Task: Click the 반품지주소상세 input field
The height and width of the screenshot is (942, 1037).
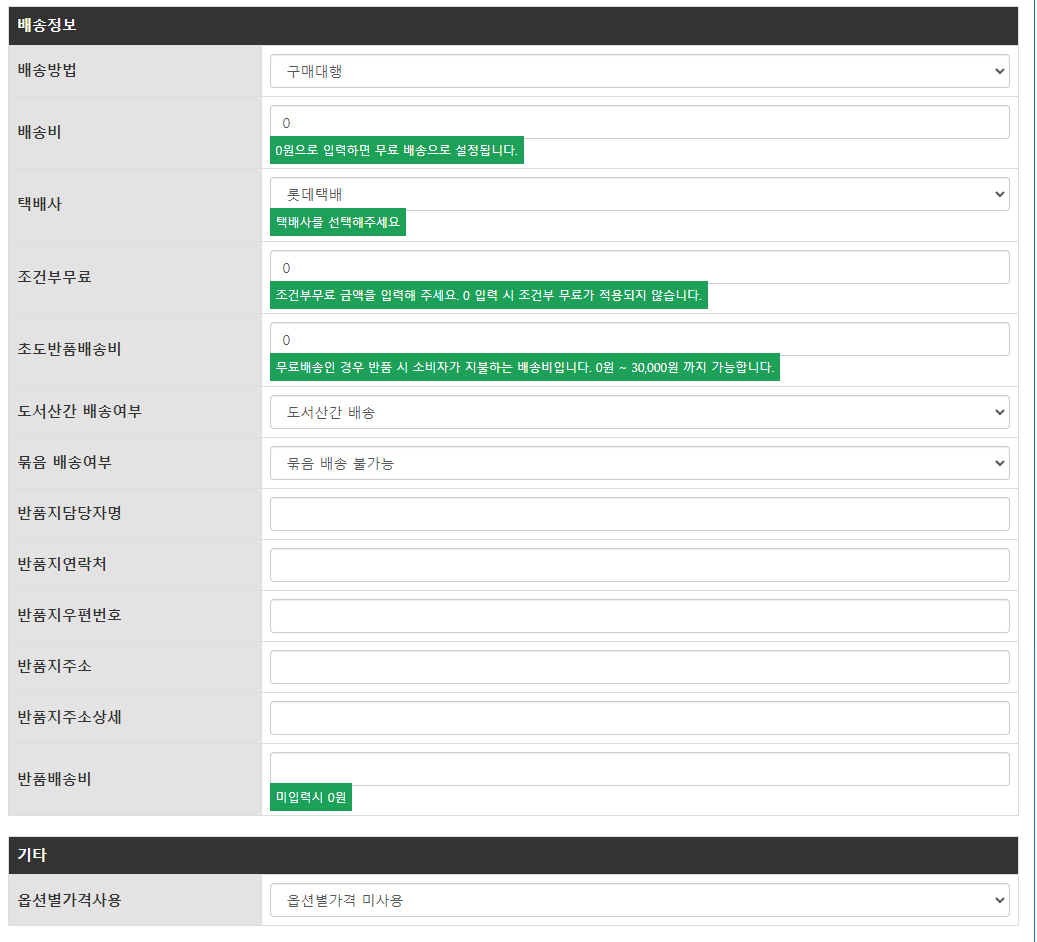Action: click(639, 718)
